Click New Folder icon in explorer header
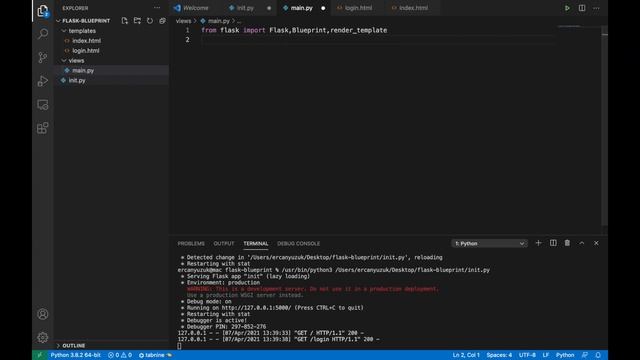 137,21
